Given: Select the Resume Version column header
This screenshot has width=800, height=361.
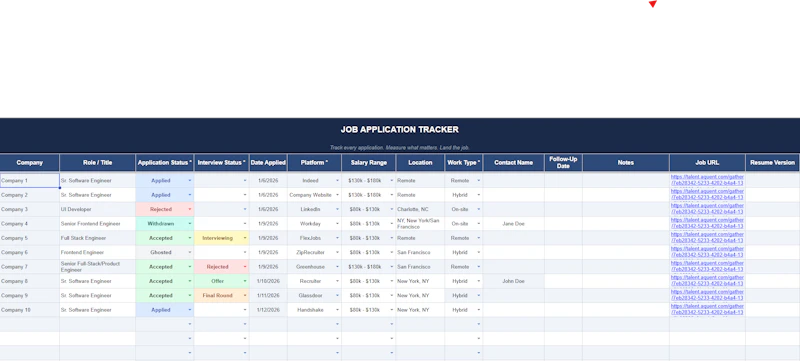Looking at the screenshot, I should pyautogui.click(x=772, y=163).
